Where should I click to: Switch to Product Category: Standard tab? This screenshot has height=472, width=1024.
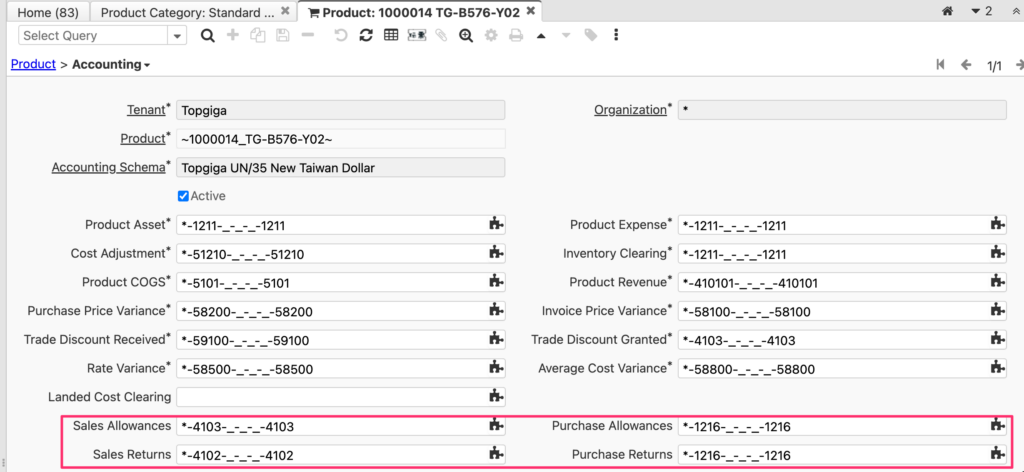pyautogui.click(x=187, y=12)
